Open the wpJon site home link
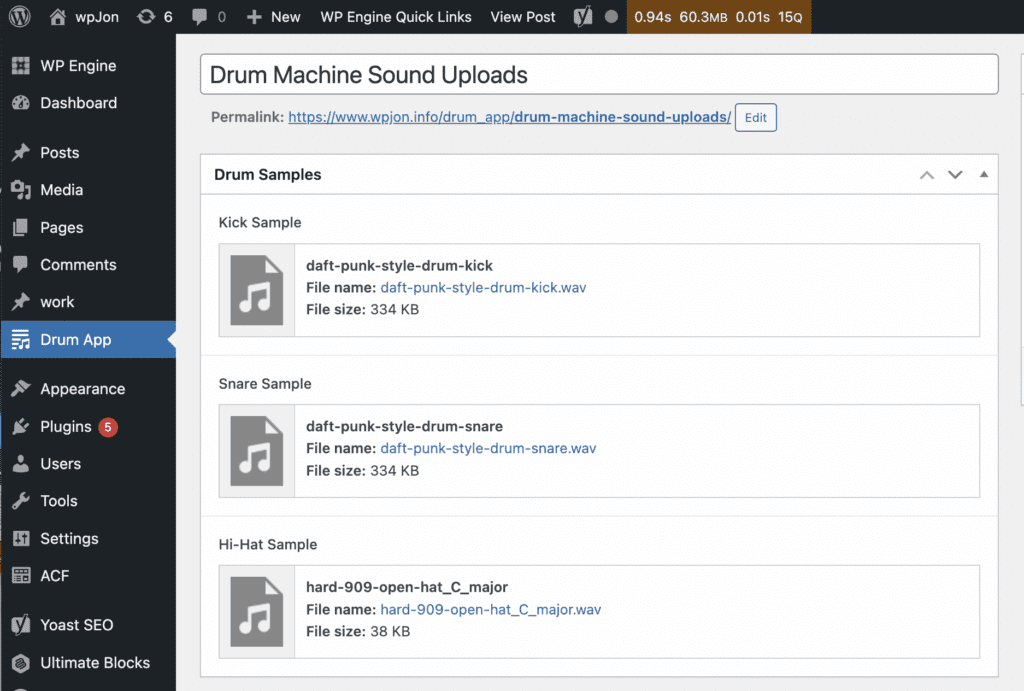1024x691 pixels. point(84,17)
